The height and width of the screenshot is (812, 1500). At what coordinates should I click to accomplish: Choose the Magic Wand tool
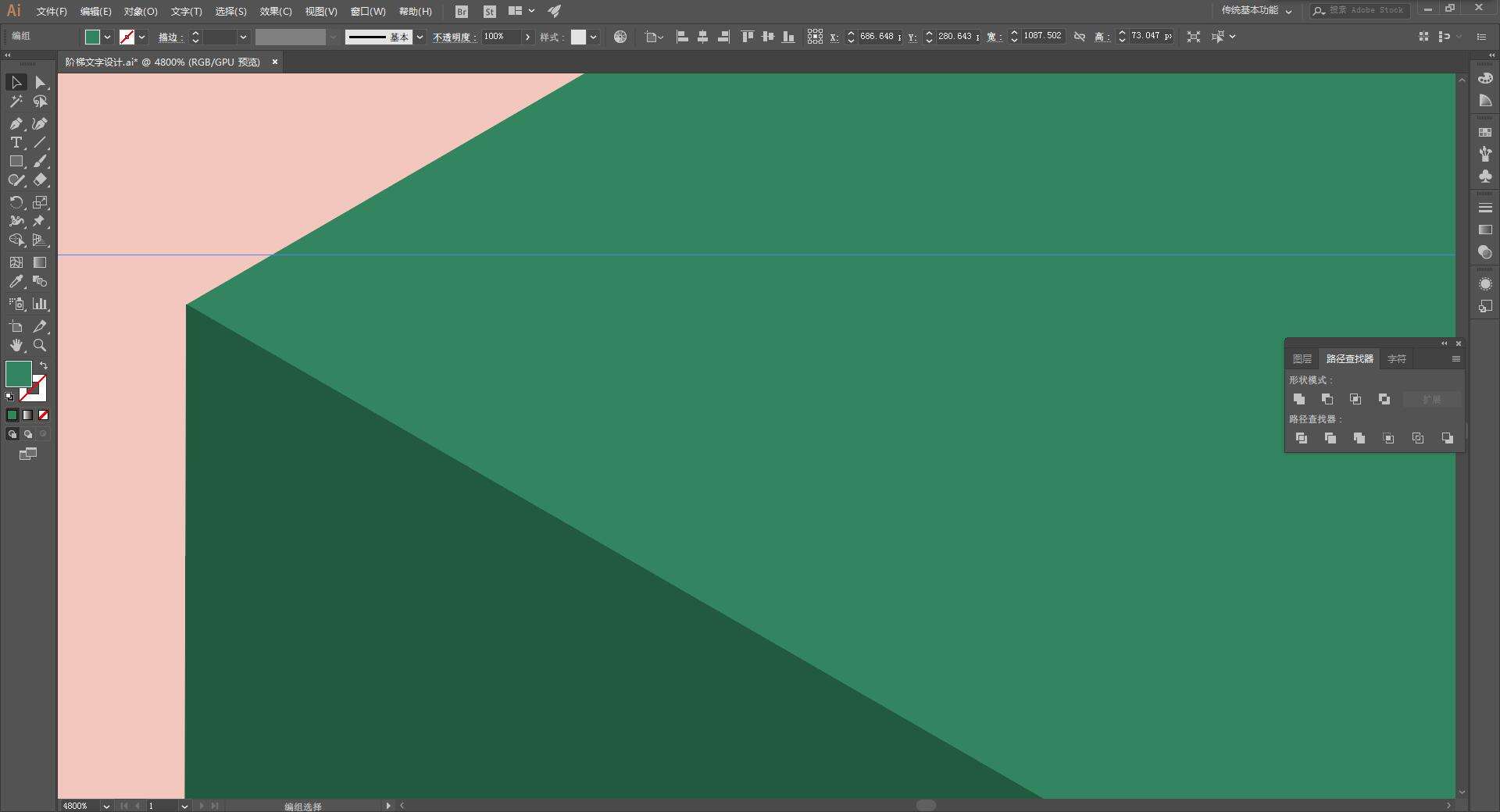tap(16, 101)
